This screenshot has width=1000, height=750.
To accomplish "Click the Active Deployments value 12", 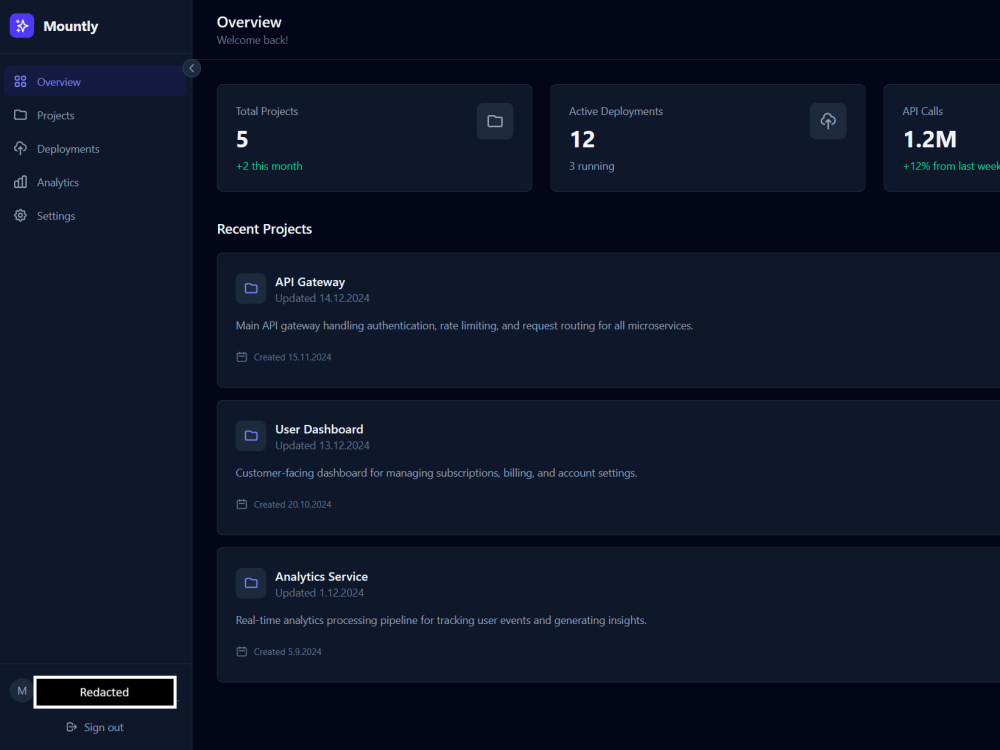I will (x=582, y=139).
